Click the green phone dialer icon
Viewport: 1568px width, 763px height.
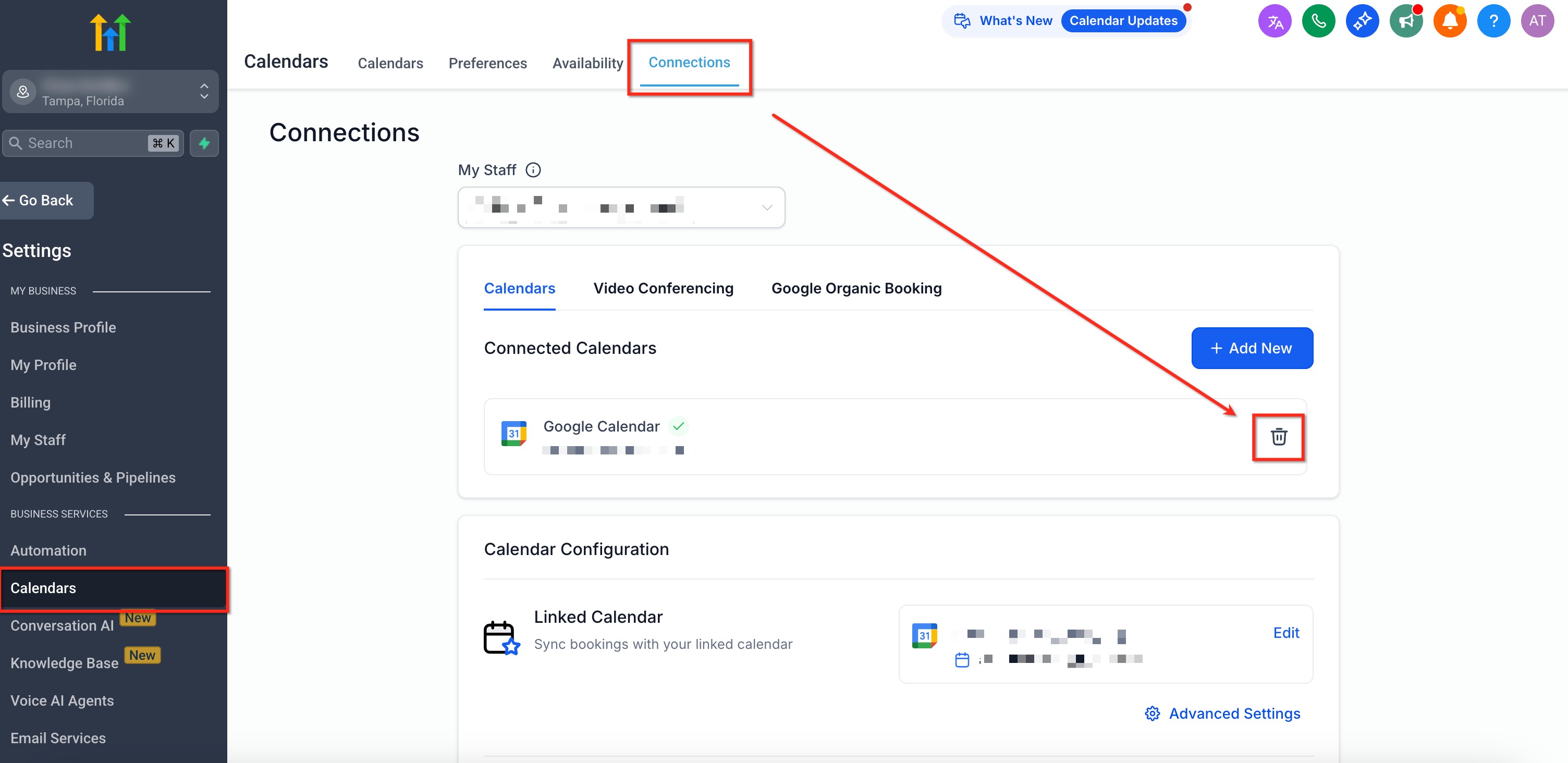coord(1318,21)
